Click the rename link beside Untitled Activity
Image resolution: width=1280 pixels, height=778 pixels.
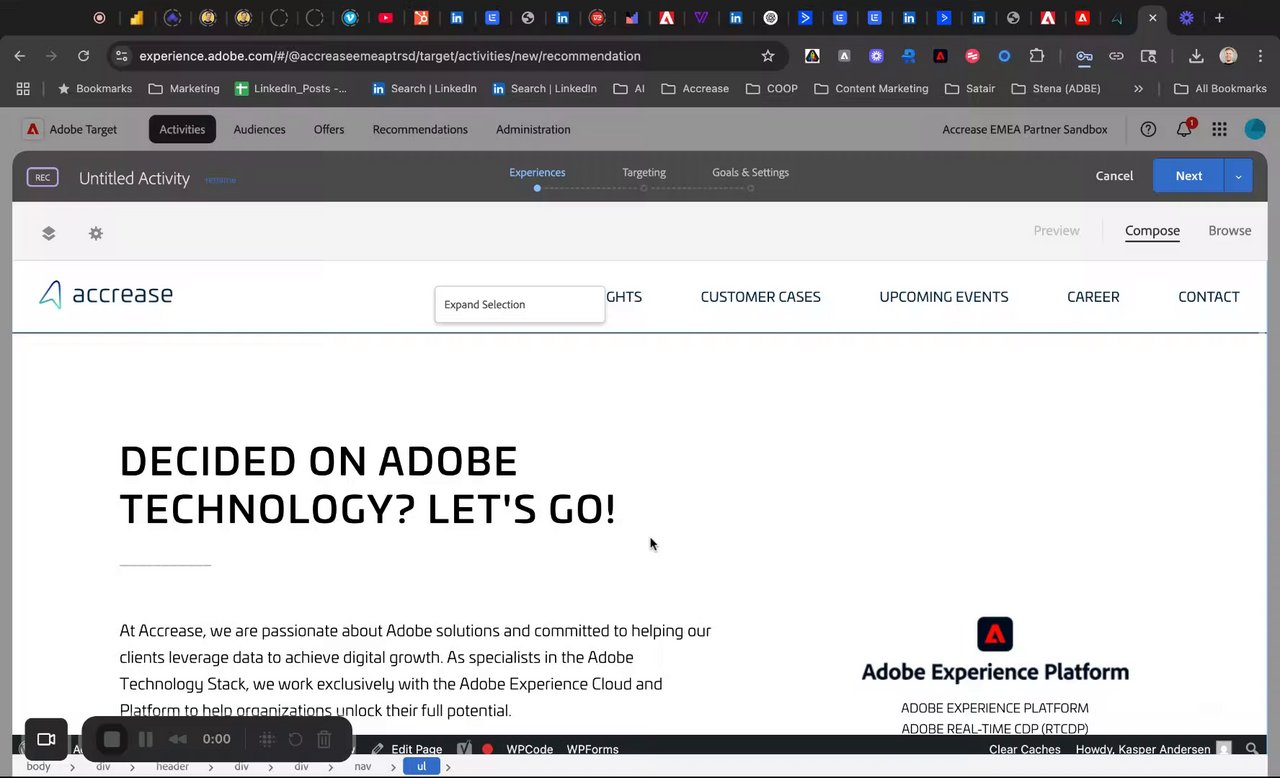click(x=220, y=180)
